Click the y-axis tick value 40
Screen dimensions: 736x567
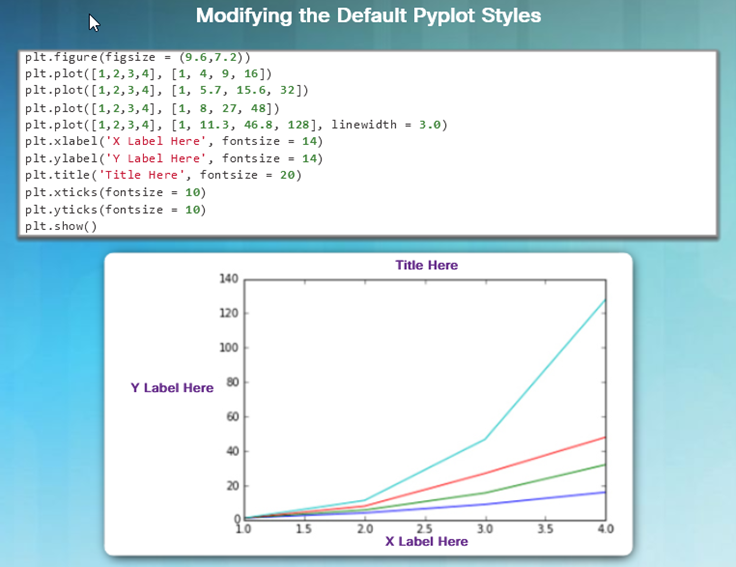[x=233, y=451]
